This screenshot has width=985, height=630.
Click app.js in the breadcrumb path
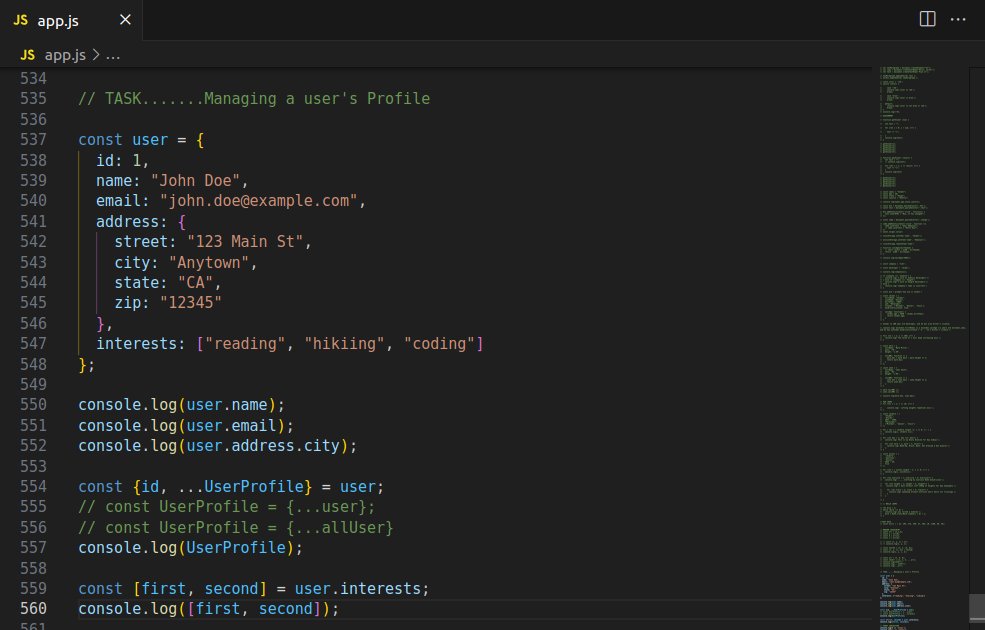tap(65, 55)
